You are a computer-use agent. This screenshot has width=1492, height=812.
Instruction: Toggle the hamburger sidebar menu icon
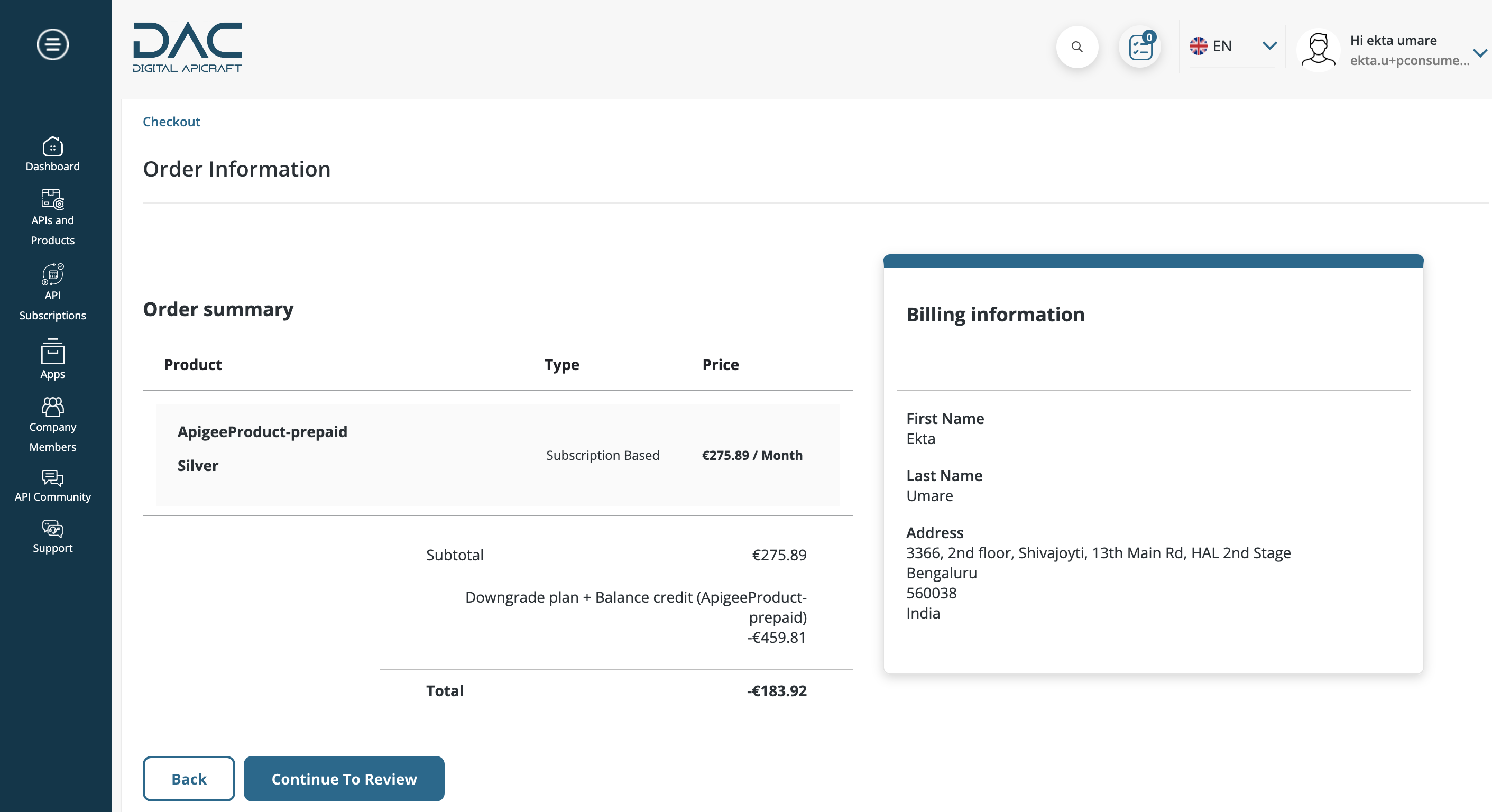pos(53,44)
